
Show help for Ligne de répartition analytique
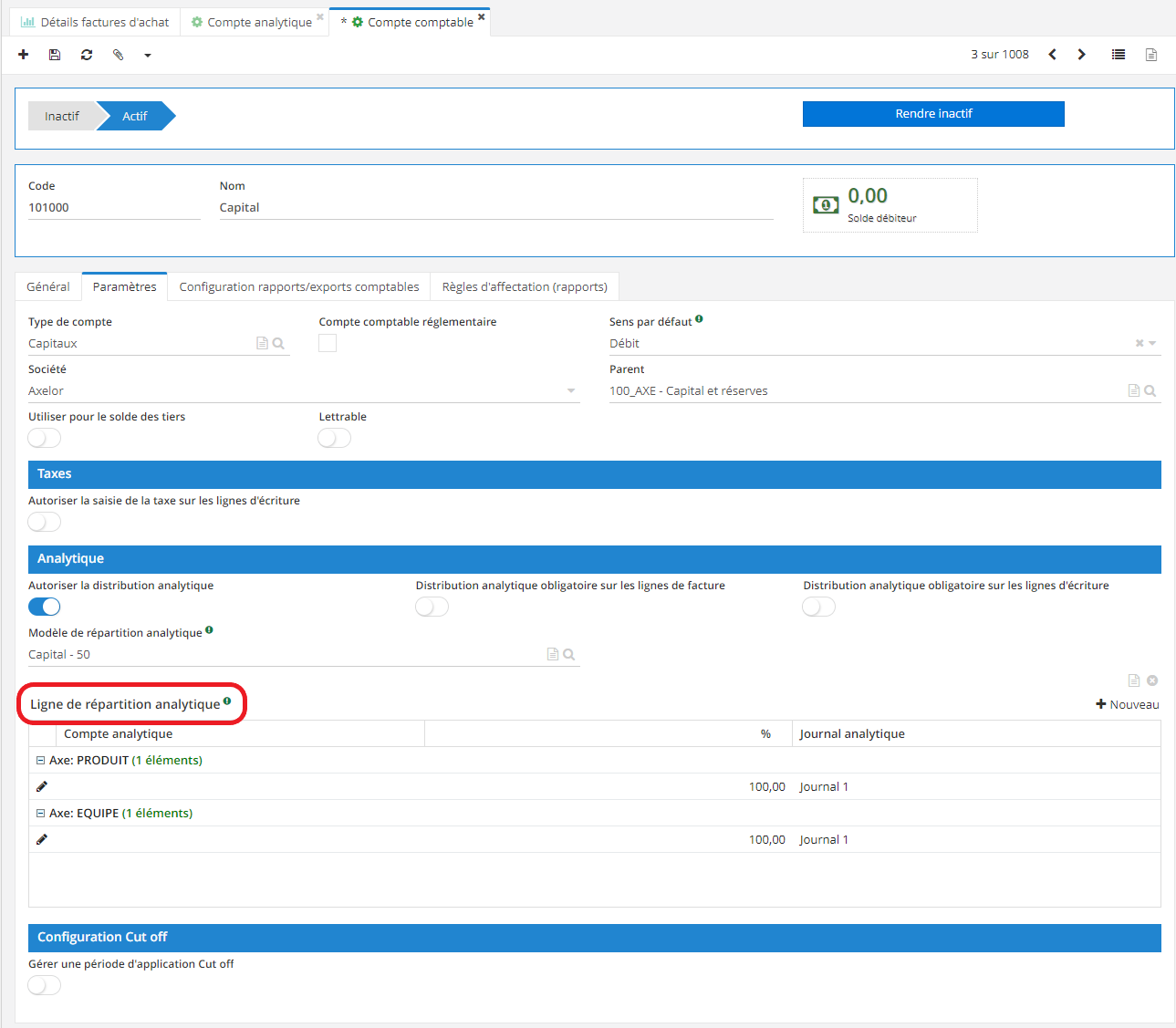tap(227, 701)
